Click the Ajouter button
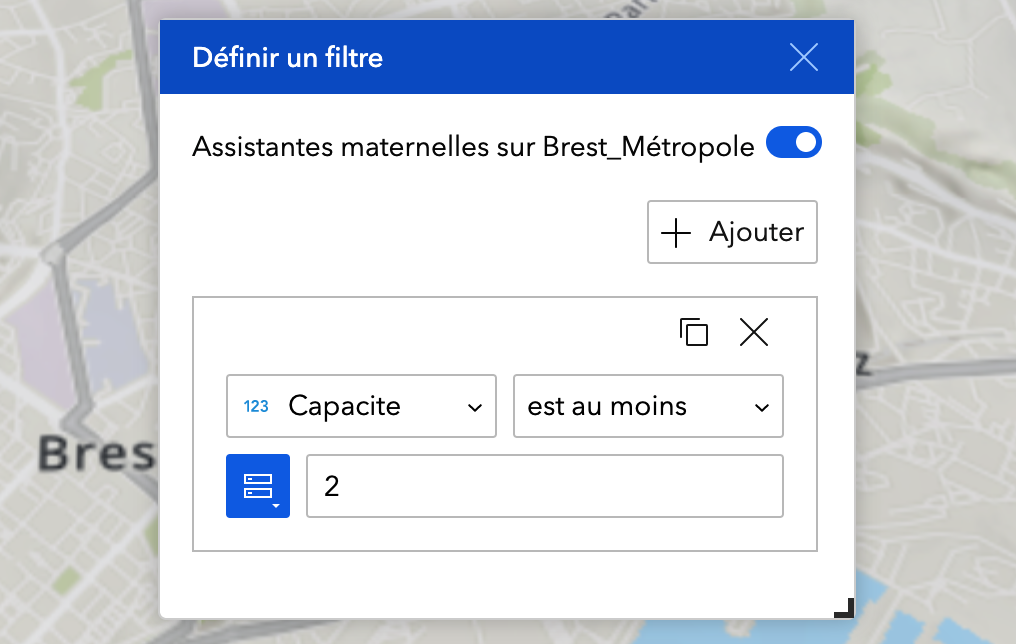 [x=732, y=232]
